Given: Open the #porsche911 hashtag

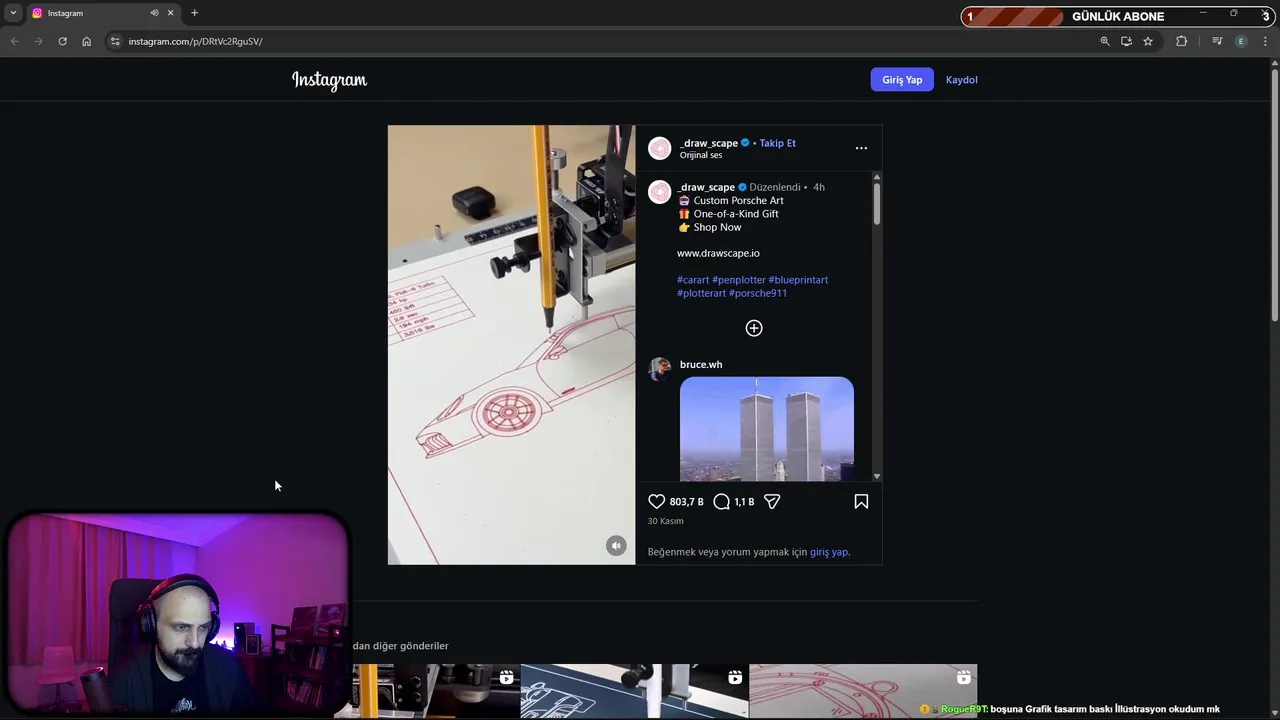Looking at the screenshot, I should (x=758, y=293).
